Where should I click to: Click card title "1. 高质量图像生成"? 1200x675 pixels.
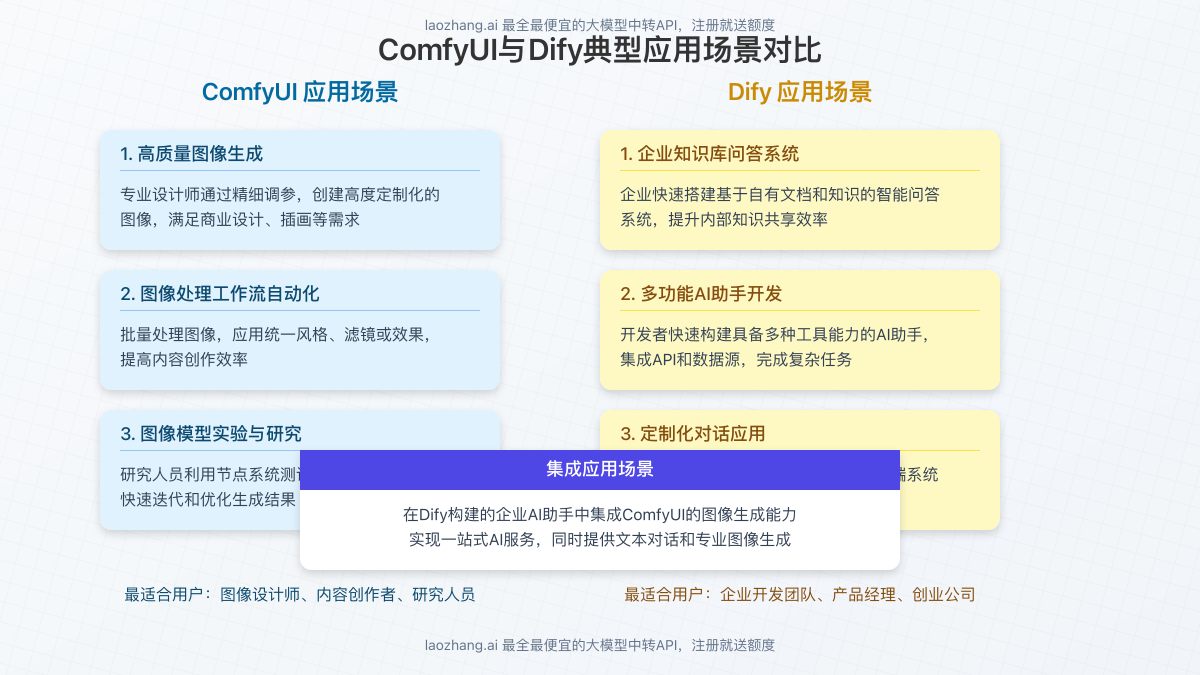coord(191,154)
